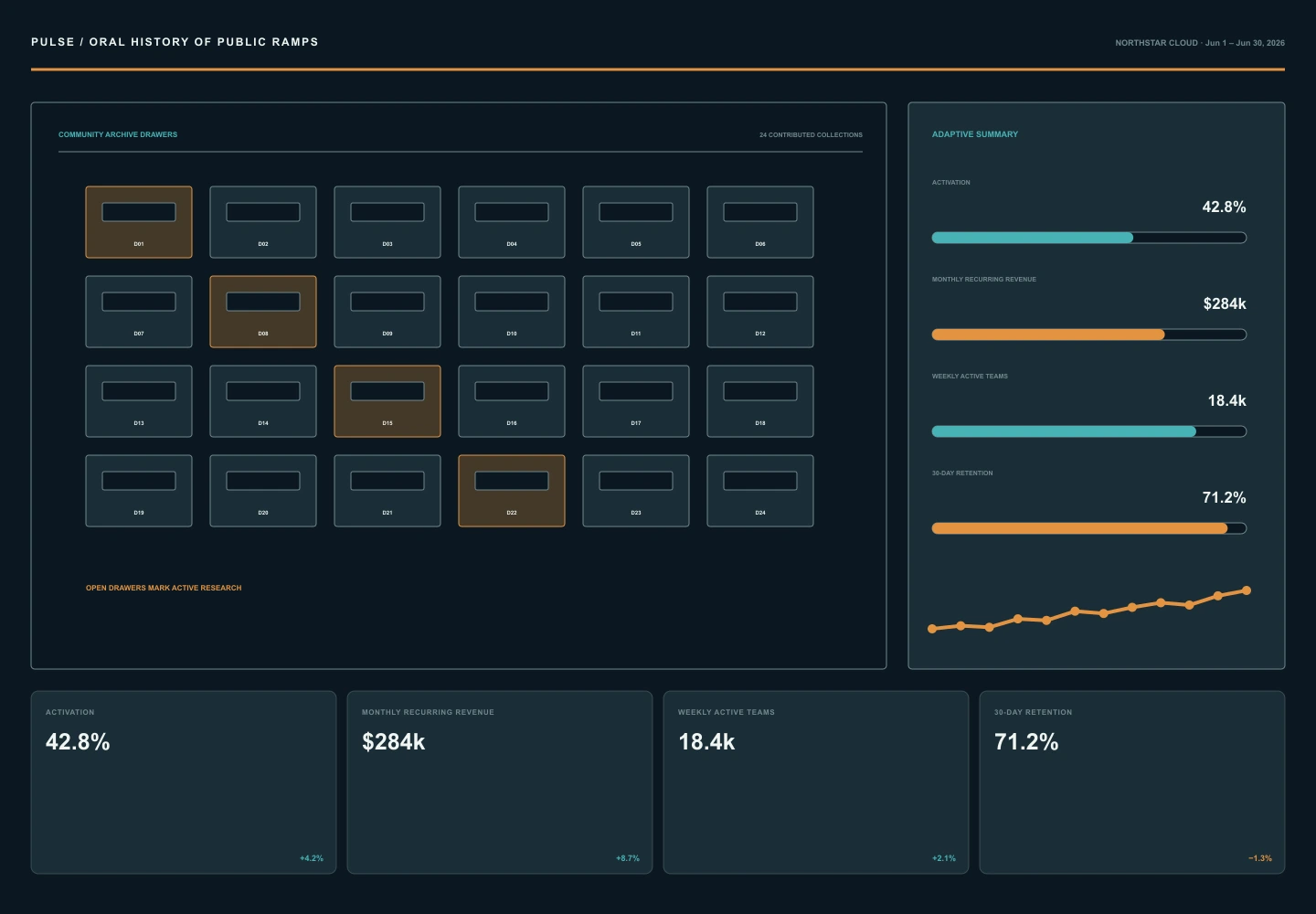This screenshot has height=914, width=1316.
Task: Click the Monthly Recurring Revenue progress bar
Action: [x=1089, y=335]
